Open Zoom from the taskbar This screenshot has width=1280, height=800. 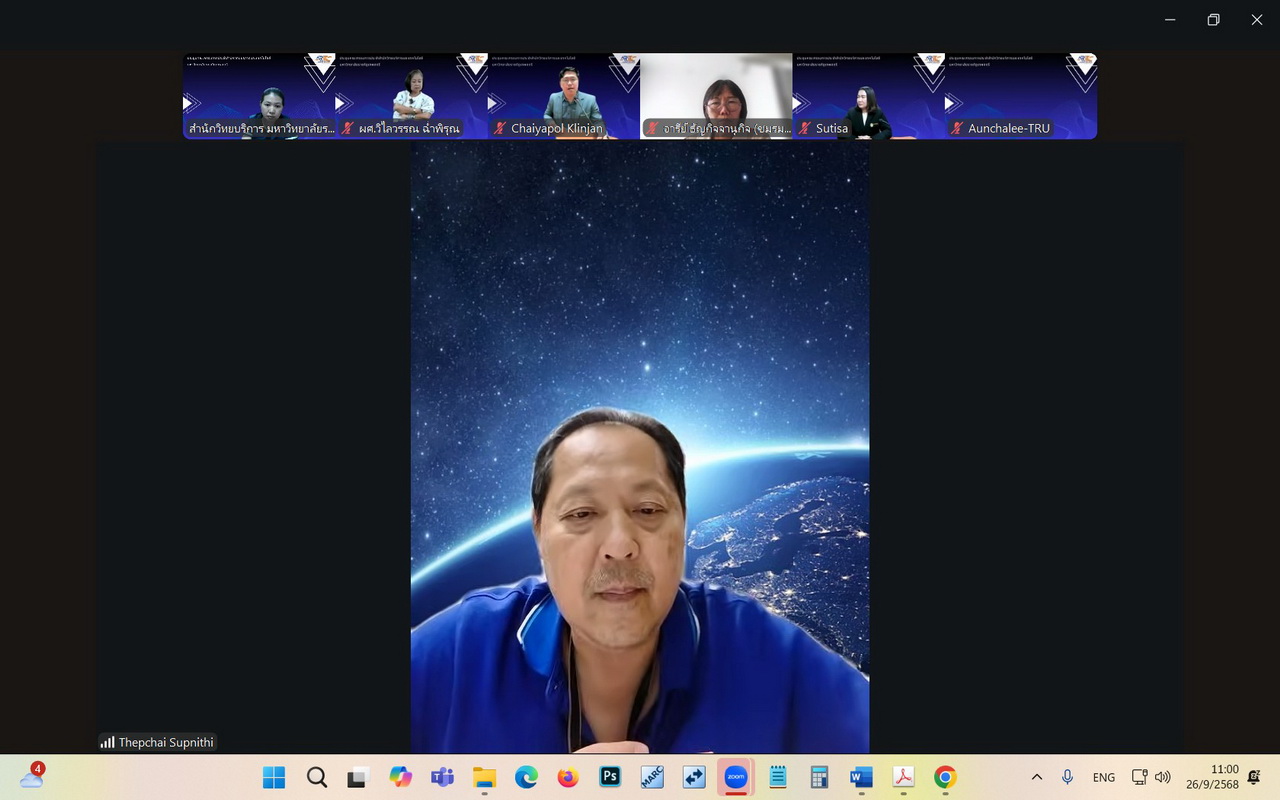[x=736, y=777]
